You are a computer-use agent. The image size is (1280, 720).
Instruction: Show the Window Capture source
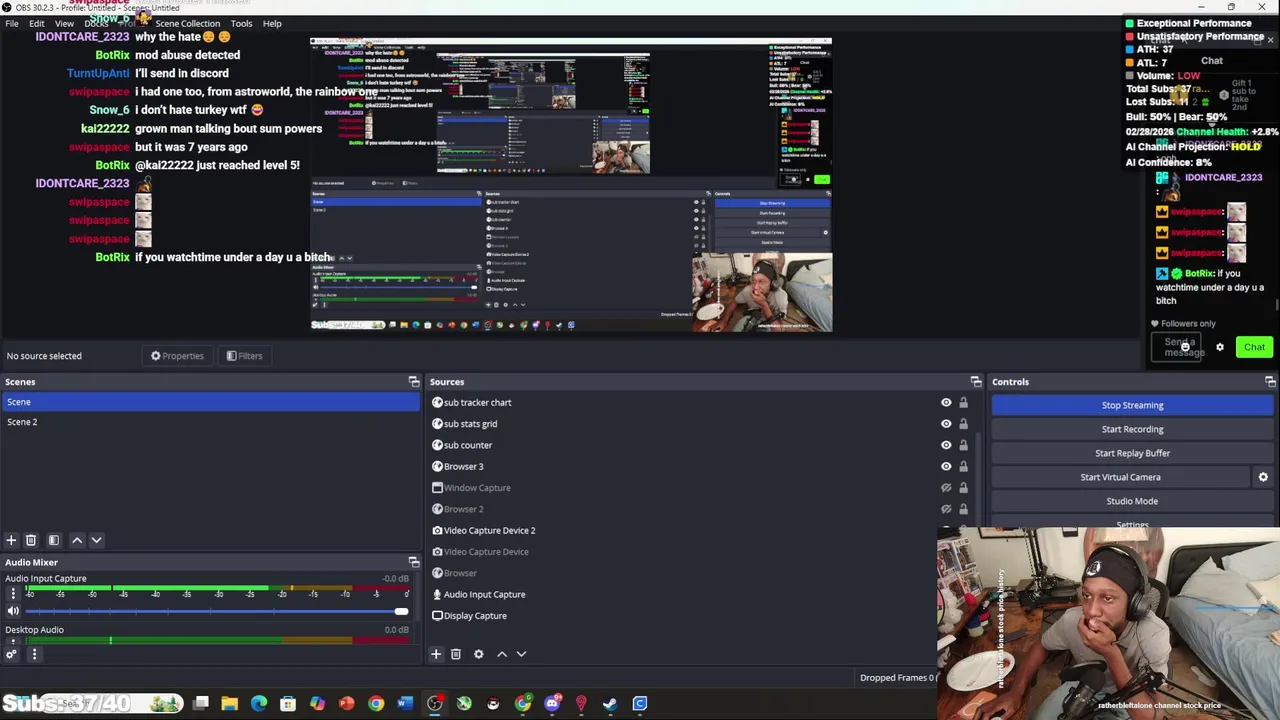tap(946, 488)
